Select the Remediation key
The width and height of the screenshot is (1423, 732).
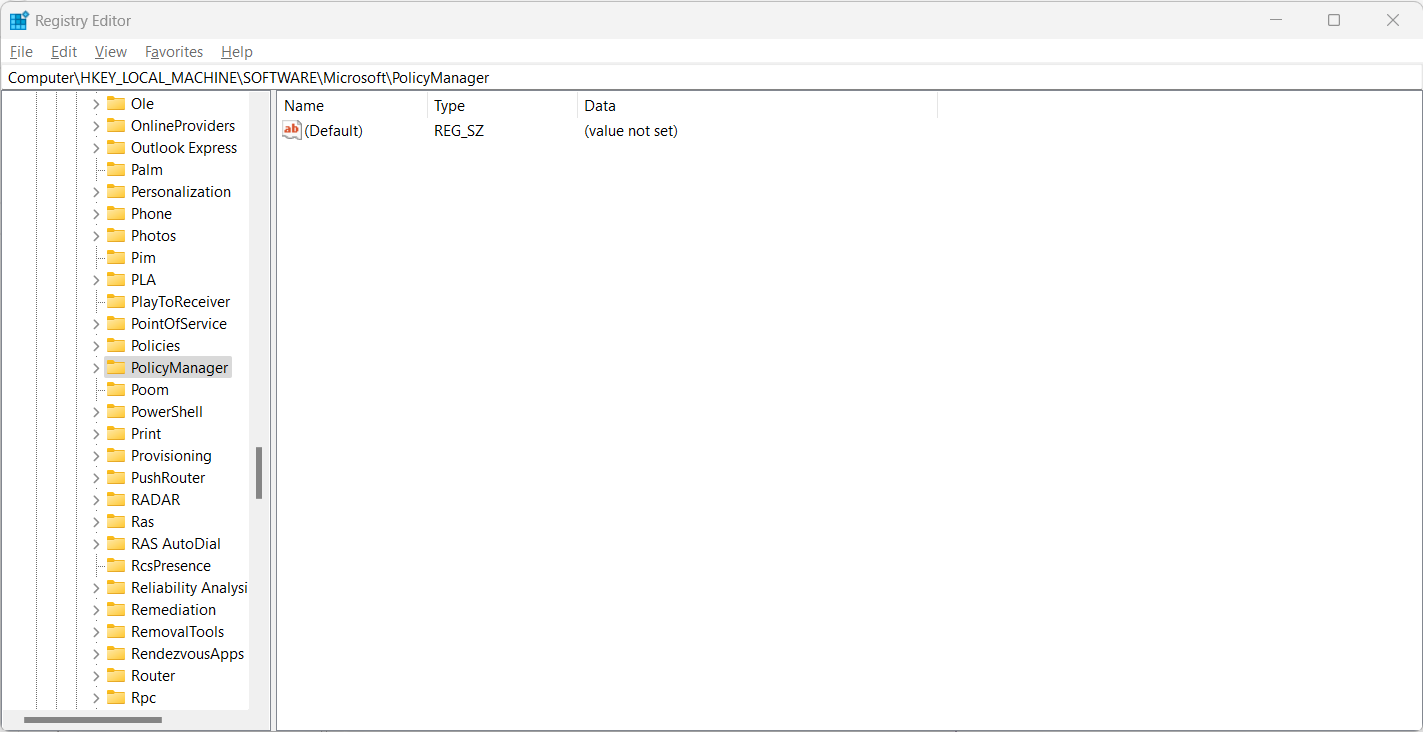pyautogui.click(x=173, y=610)
